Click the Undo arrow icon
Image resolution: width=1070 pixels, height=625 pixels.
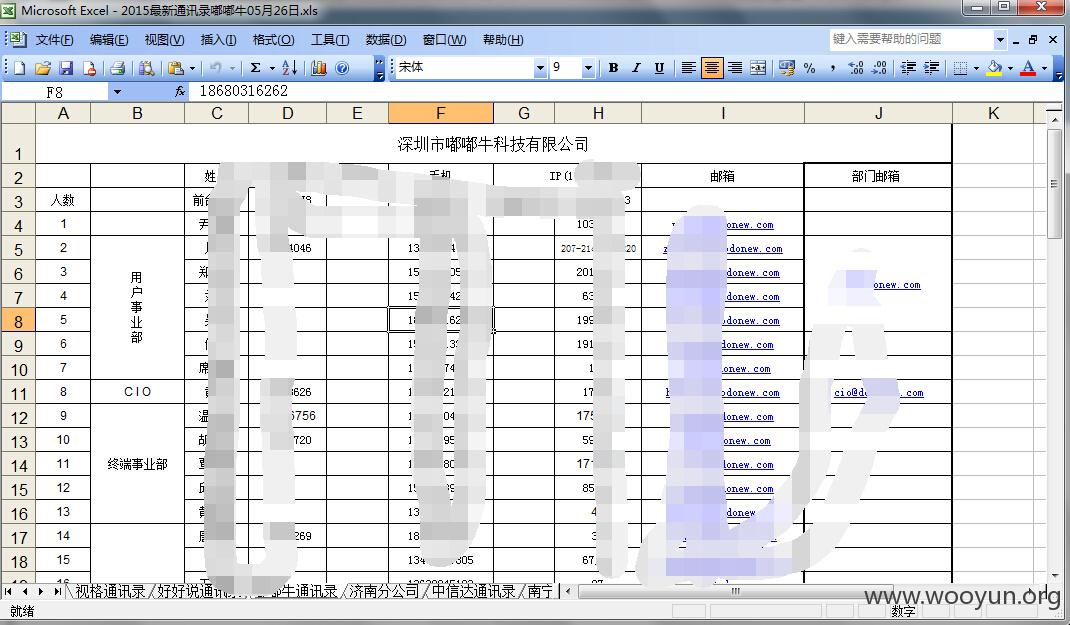(x=216, y=68)
